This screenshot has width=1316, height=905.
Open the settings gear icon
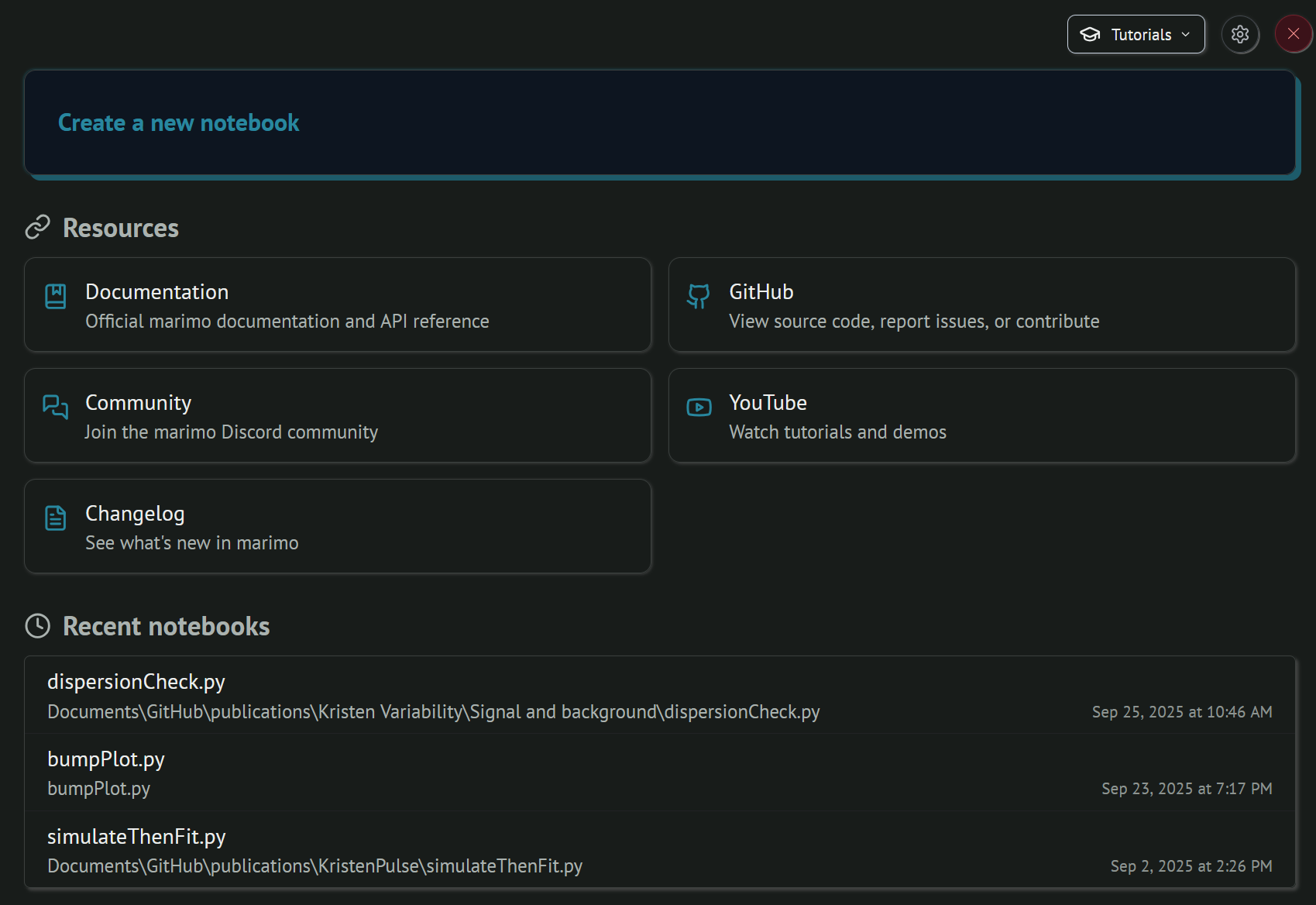tap(1240, 35)
